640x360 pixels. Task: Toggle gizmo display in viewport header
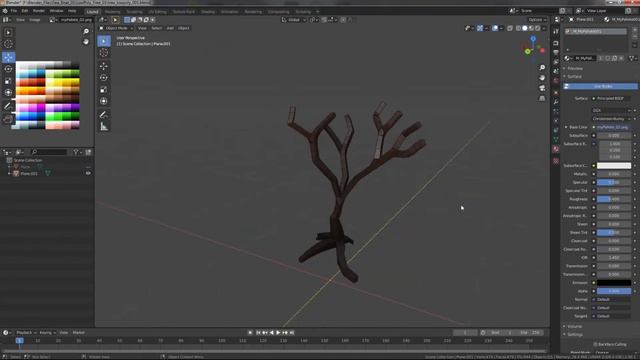(x=480, y=28)
